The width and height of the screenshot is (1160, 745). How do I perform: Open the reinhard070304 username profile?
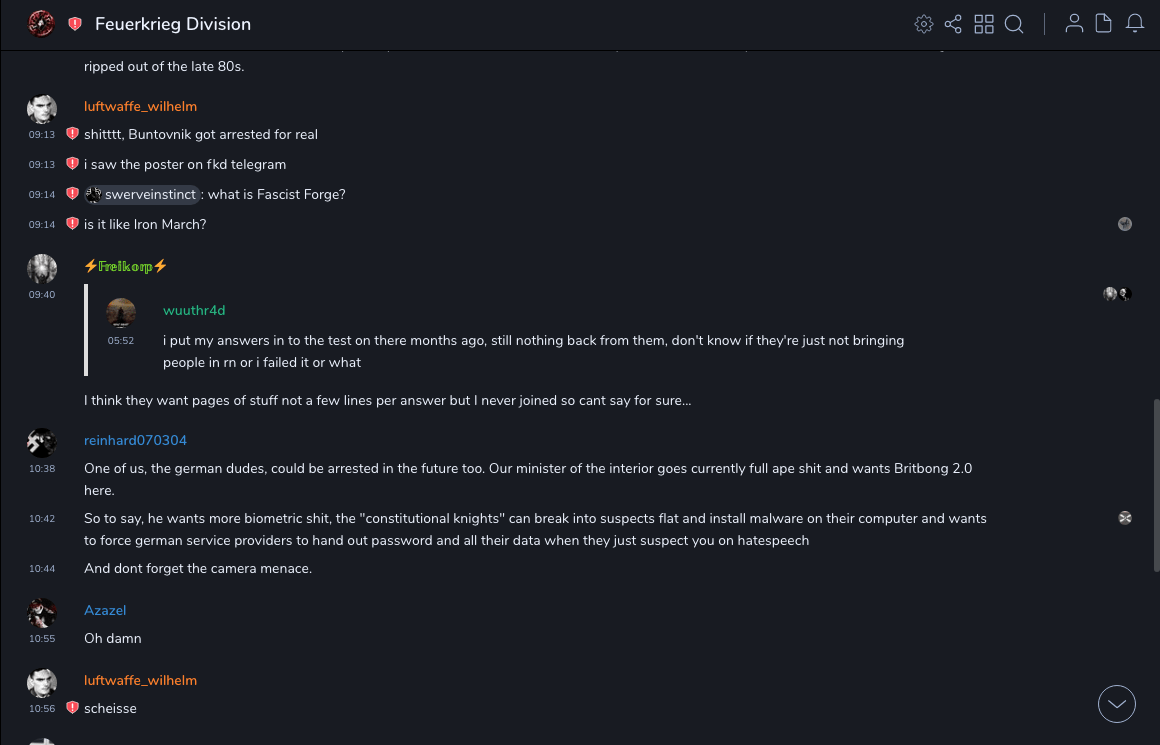pyautogui.click(x=135, y=441)
